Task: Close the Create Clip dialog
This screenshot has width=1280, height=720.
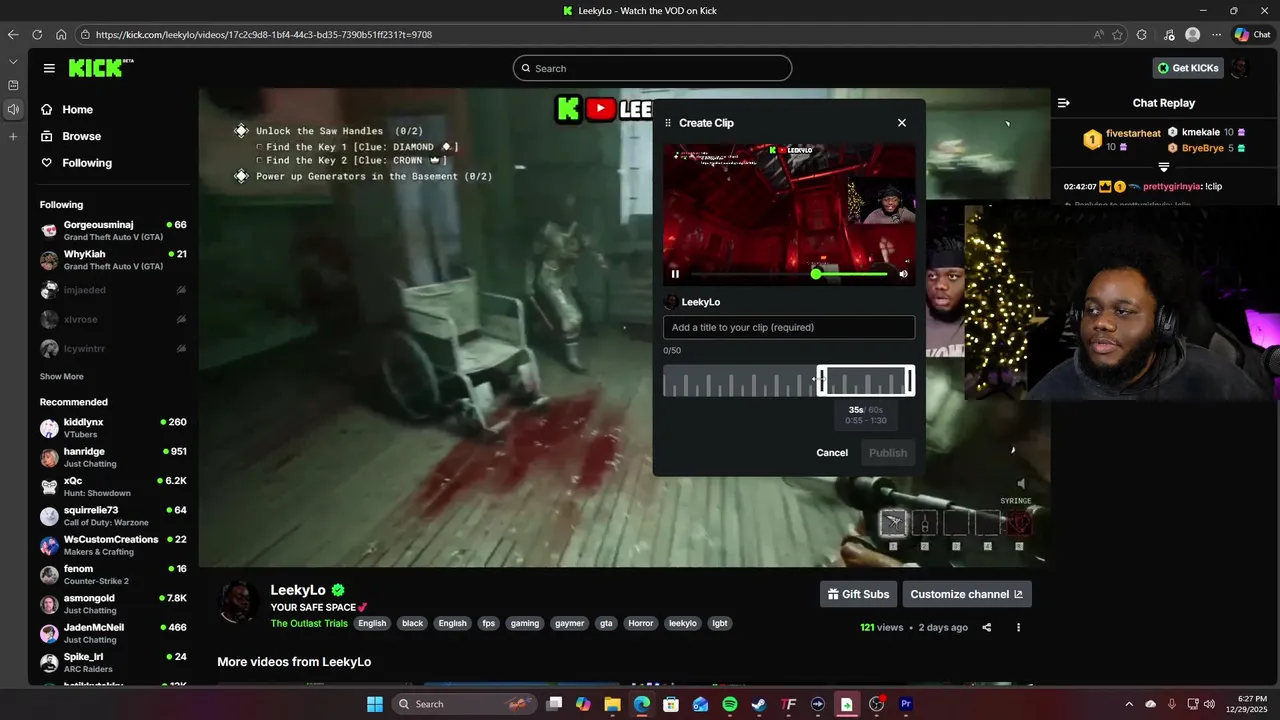Action: coord(902,123)
